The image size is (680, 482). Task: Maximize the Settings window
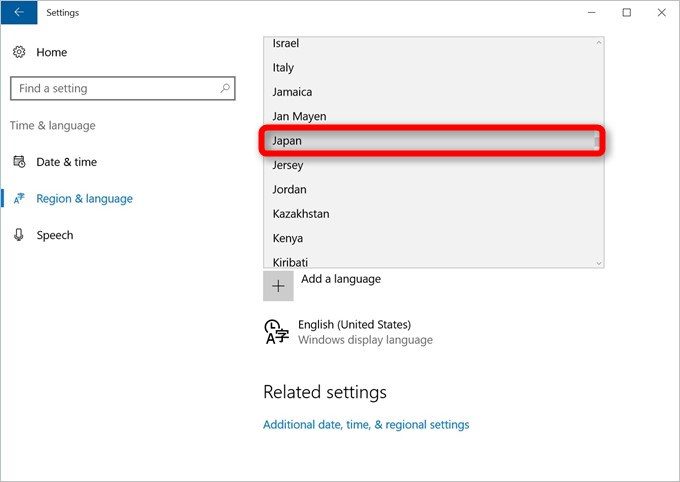[626, 13]
